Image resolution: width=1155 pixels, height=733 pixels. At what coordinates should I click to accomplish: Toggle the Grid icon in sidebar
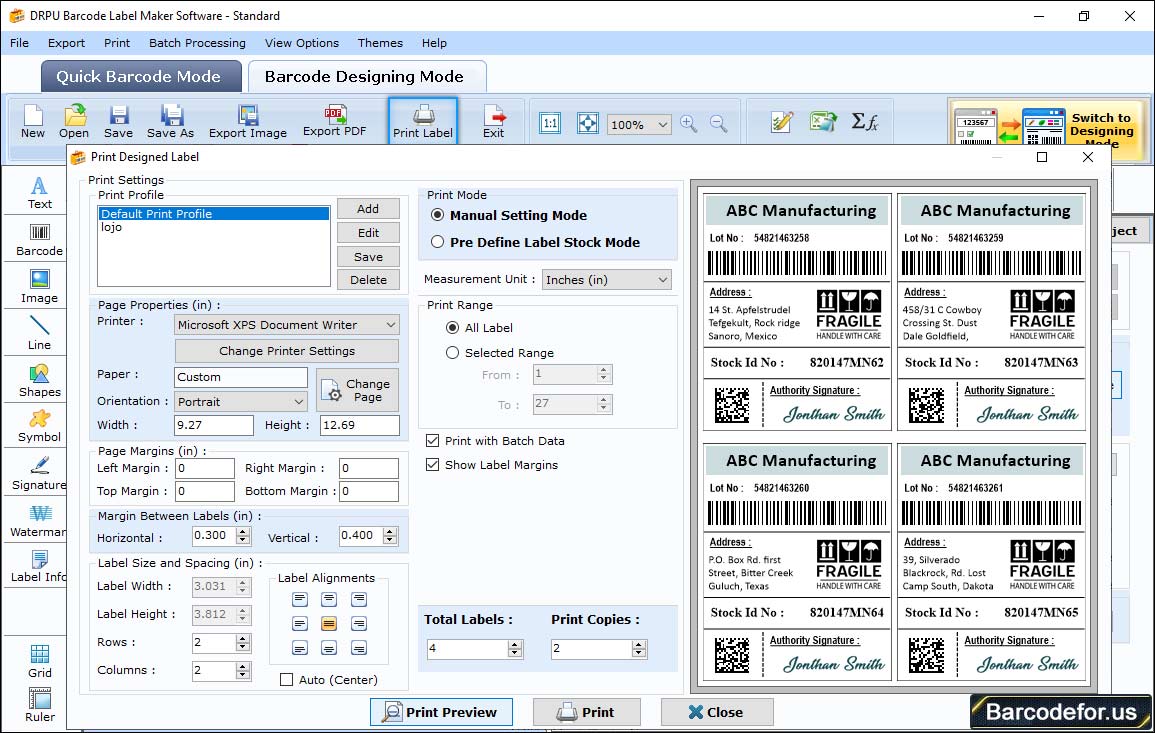point(40,661)
